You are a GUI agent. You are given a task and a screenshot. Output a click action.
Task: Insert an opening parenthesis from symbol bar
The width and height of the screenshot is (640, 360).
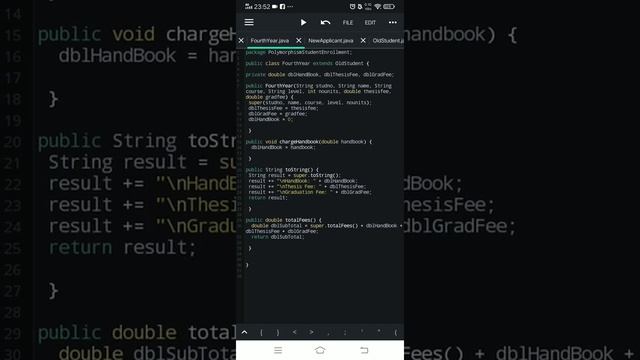click(x=261, y=333)
